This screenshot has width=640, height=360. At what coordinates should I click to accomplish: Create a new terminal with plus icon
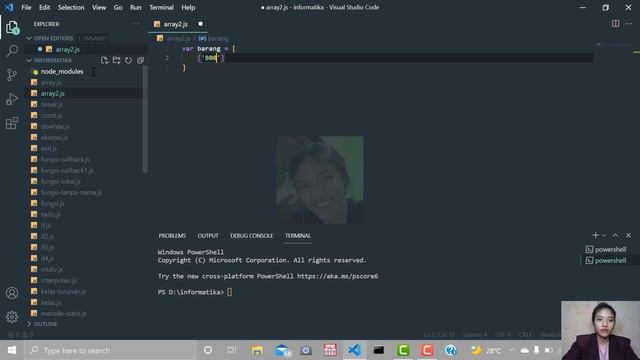coord(596,235)
